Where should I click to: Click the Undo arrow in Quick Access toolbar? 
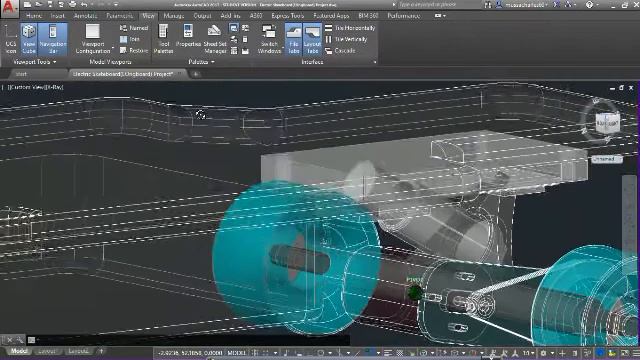point(84,4)
